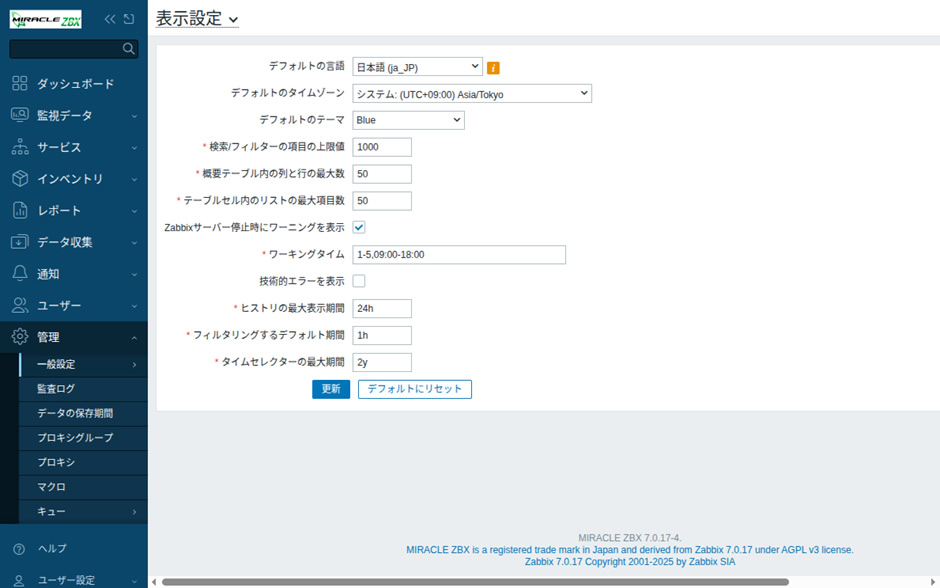Click the orange language info icon
The image size is (940, 588).
pyautogui.click(x=493, y=68)
